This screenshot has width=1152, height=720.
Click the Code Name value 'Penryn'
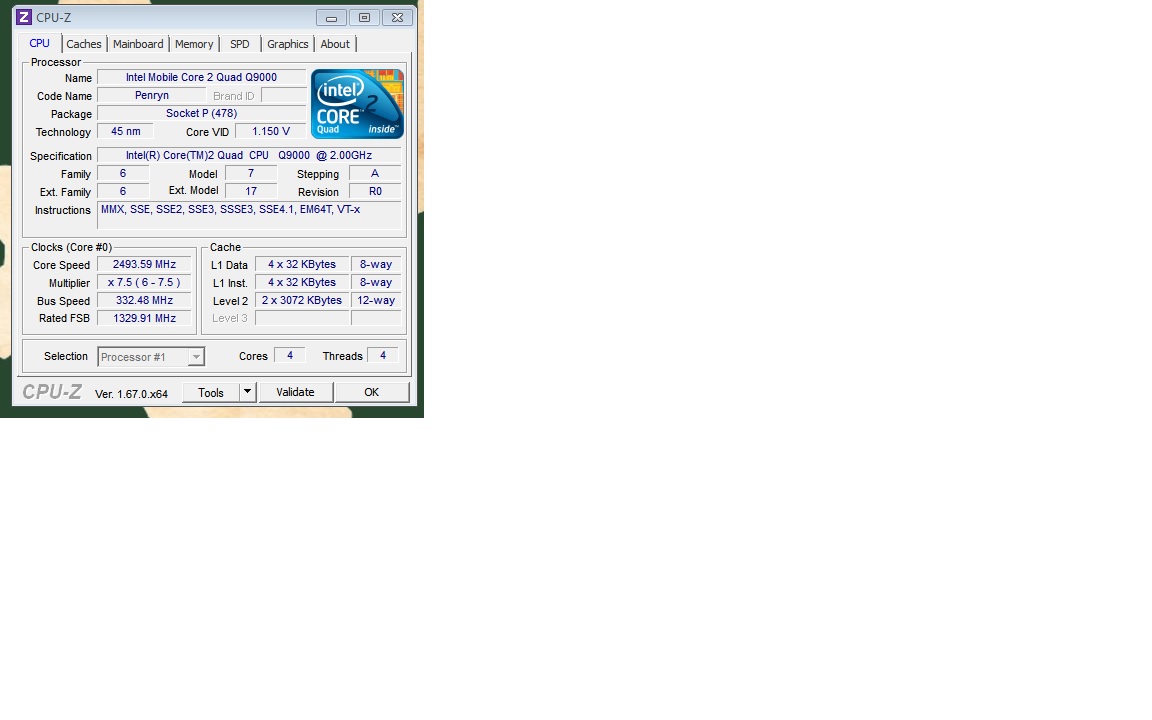152,96
